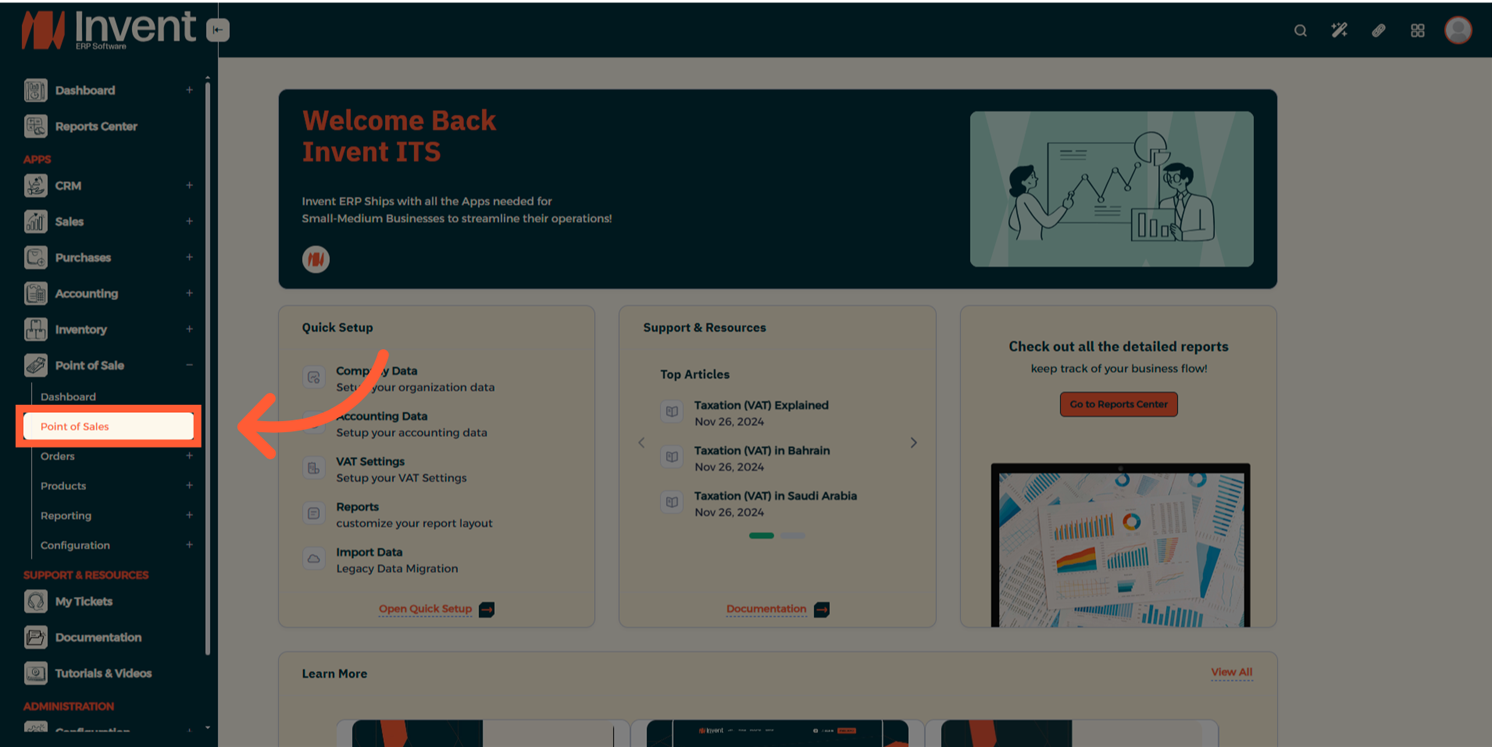1492x747 pixels.
Task: Open Reports Center from sidebar
Action: click(x=96, y=126)
